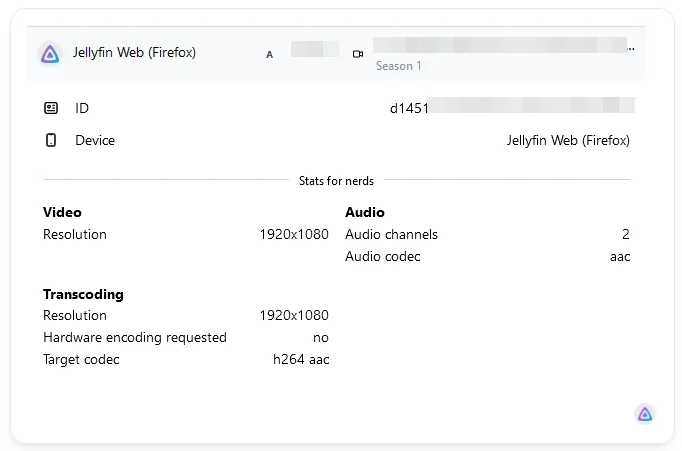Image resolution: width=682 pixels, height=451 pixels.
Task: Click the 'Transcoding' section heading
Action: [83, 294]
